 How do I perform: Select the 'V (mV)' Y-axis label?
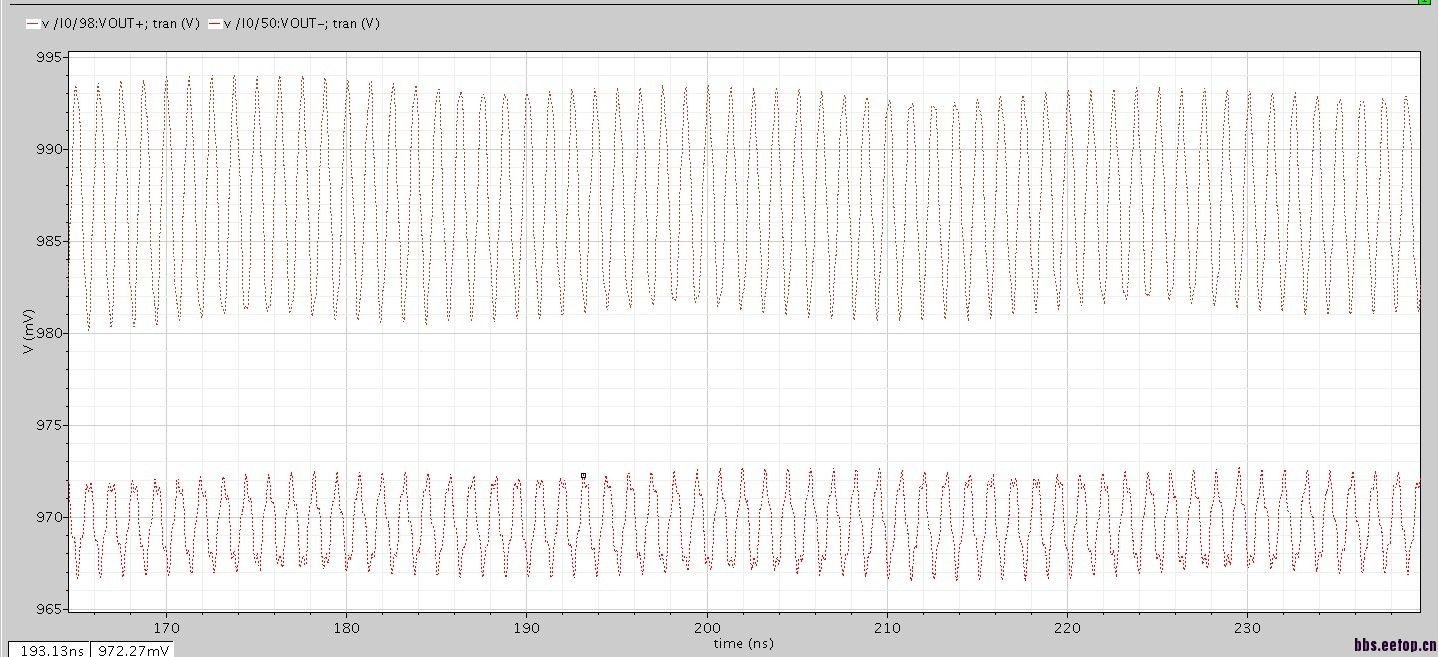coord(31,332)
